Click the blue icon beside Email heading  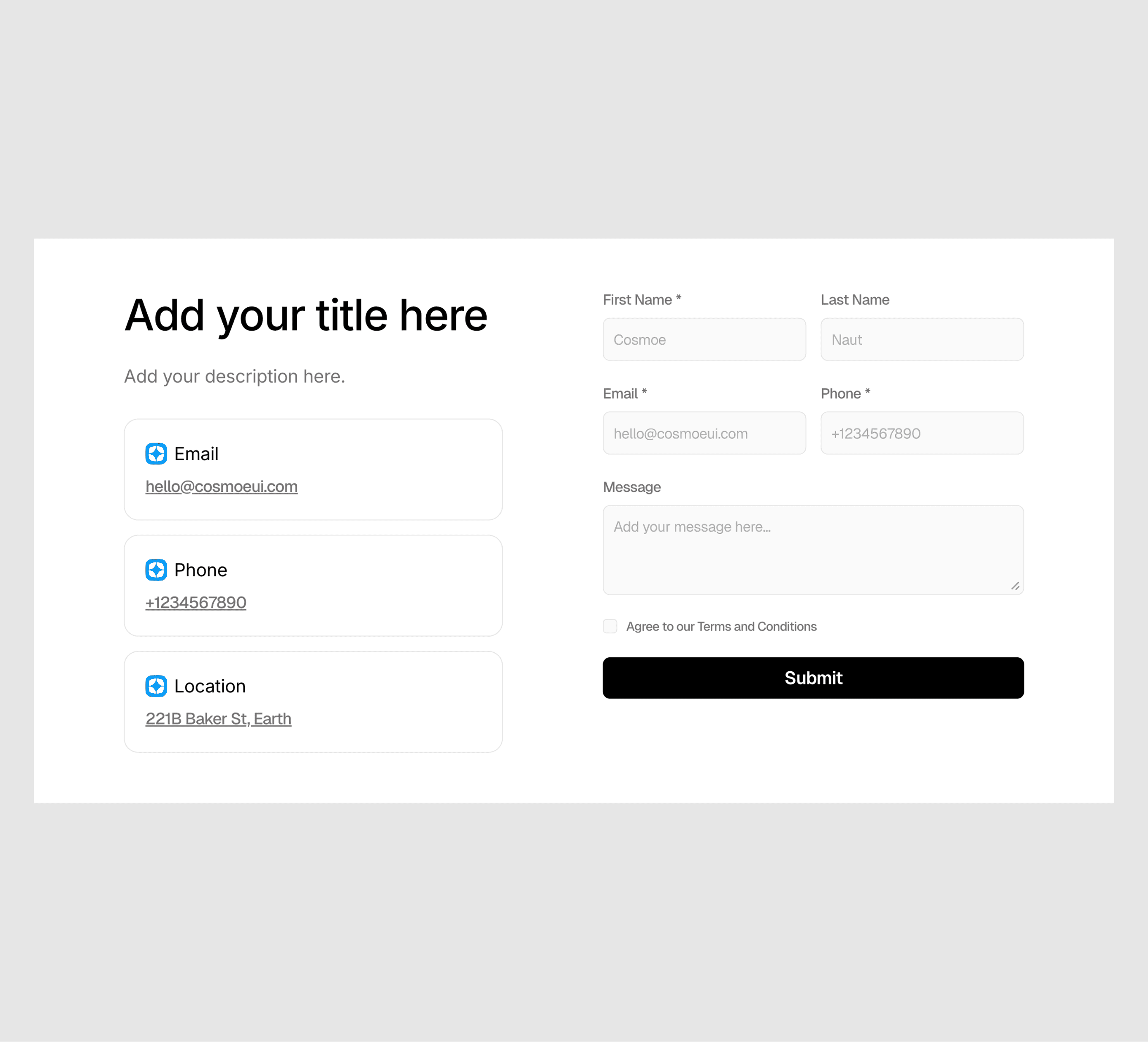(x=156, y=454)
